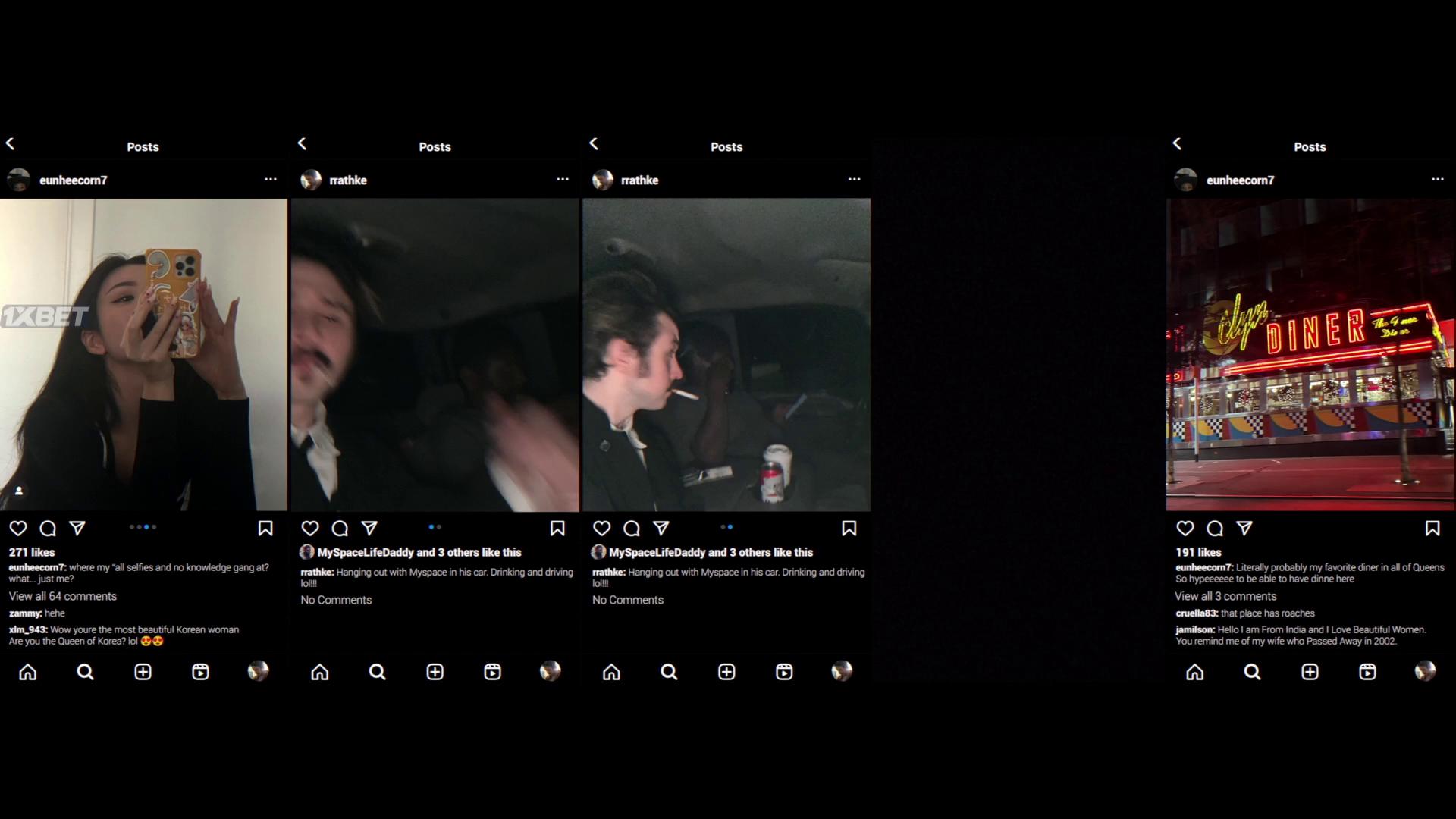Go back from leftmost Posts screen
Screen dimensions: 1456x819
[11, 144]
